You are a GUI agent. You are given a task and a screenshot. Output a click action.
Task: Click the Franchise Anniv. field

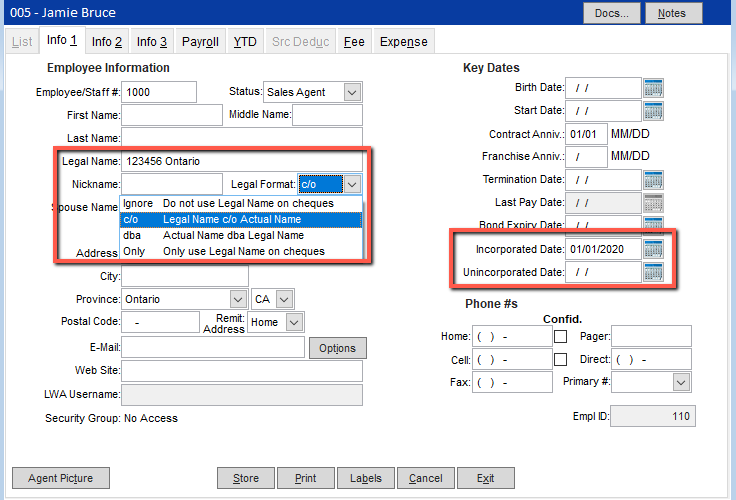586,157
